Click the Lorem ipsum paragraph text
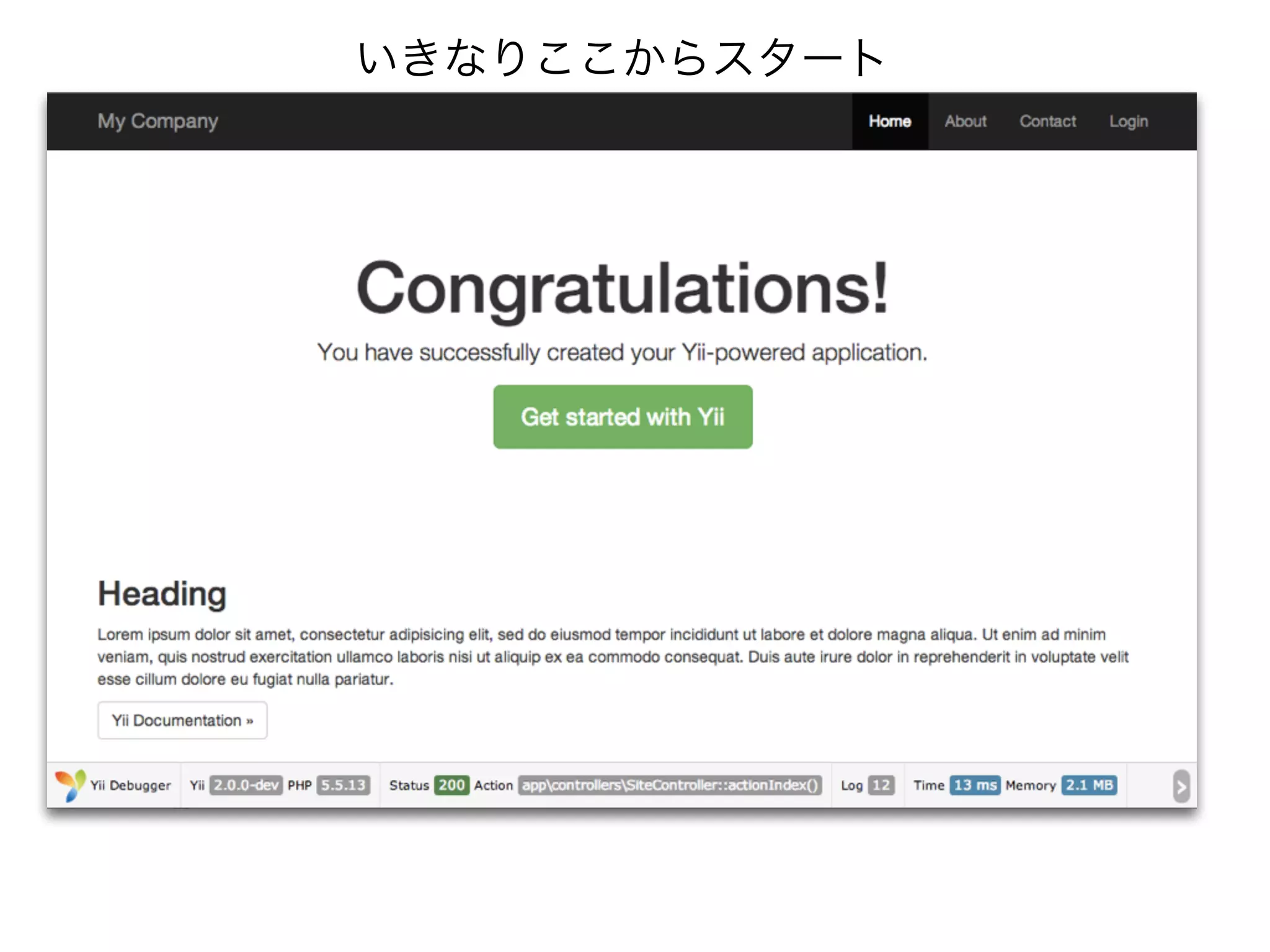Screen dimensions: 1270x952 613,657
